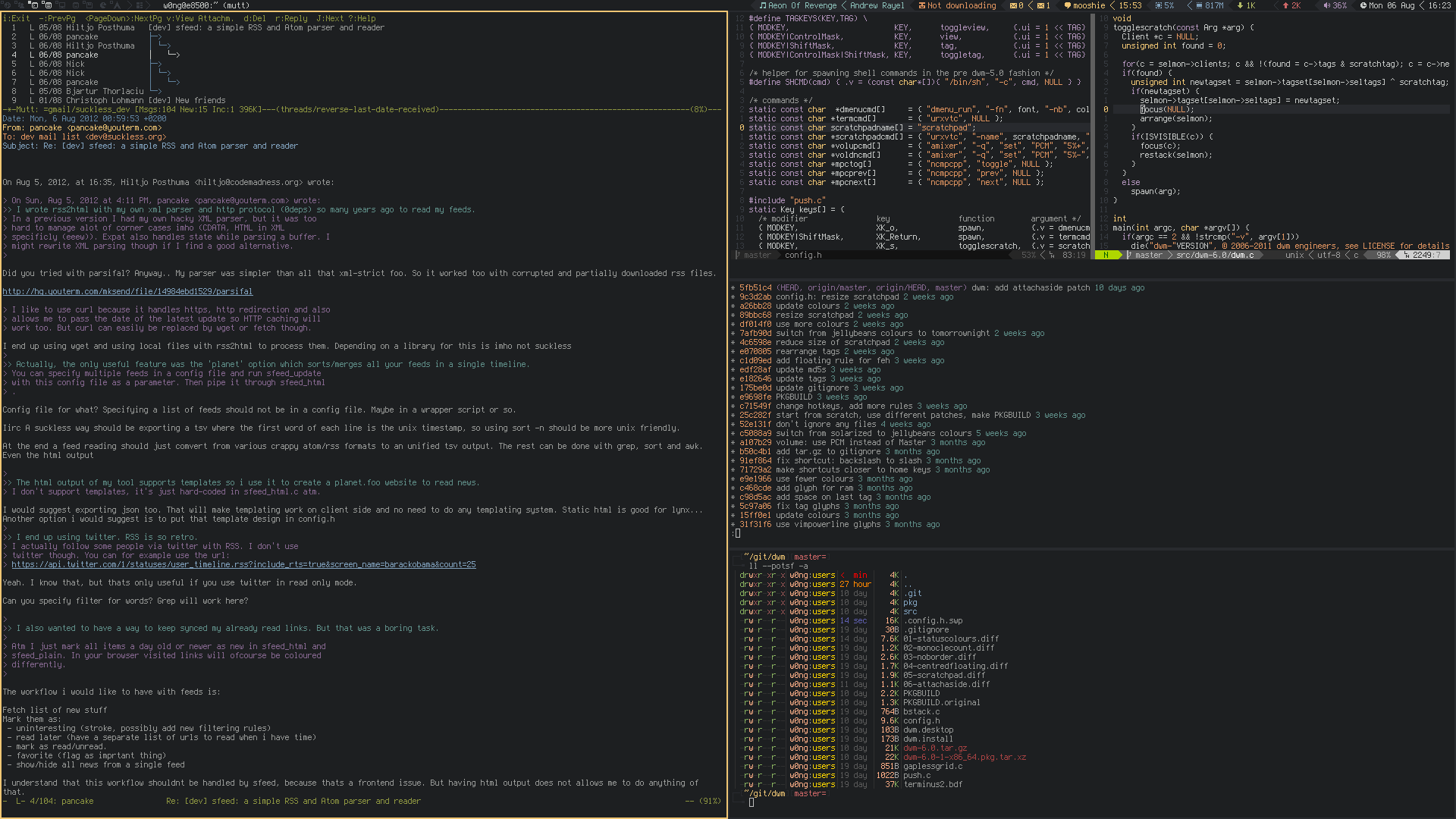Click the mooshie chat bubble icon
The width and height of the screenshot is (1456, 819).
[x=1067, y=5]
